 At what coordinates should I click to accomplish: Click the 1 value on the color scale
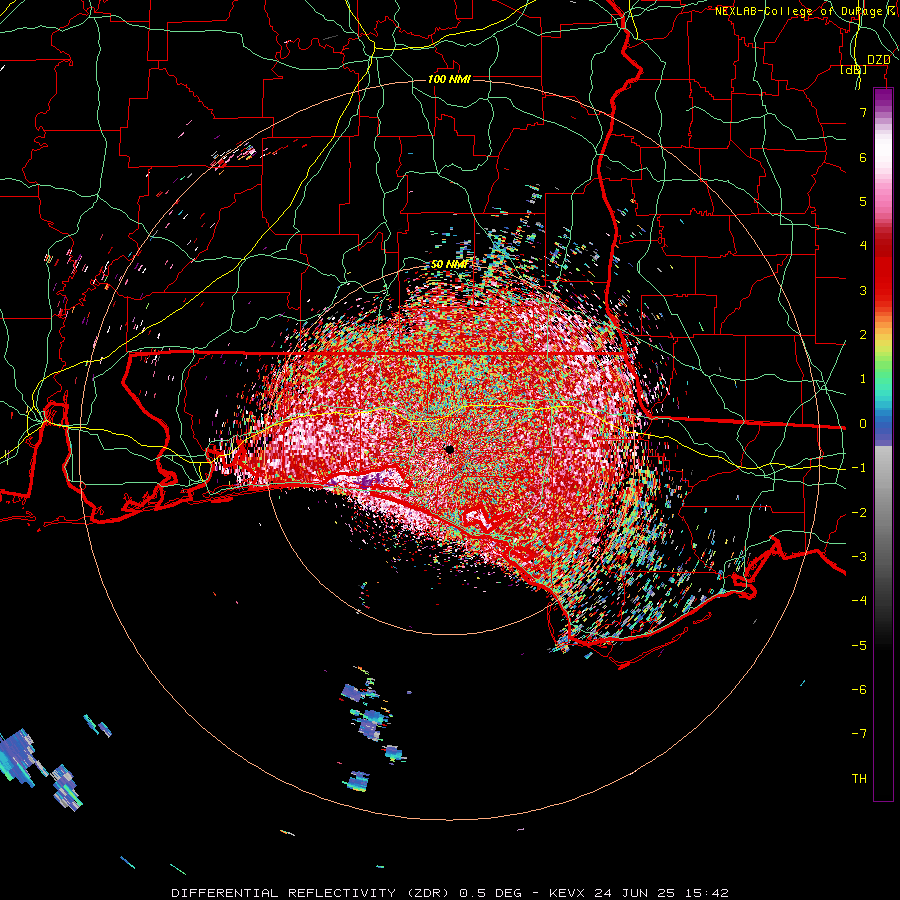pos(863,379)
